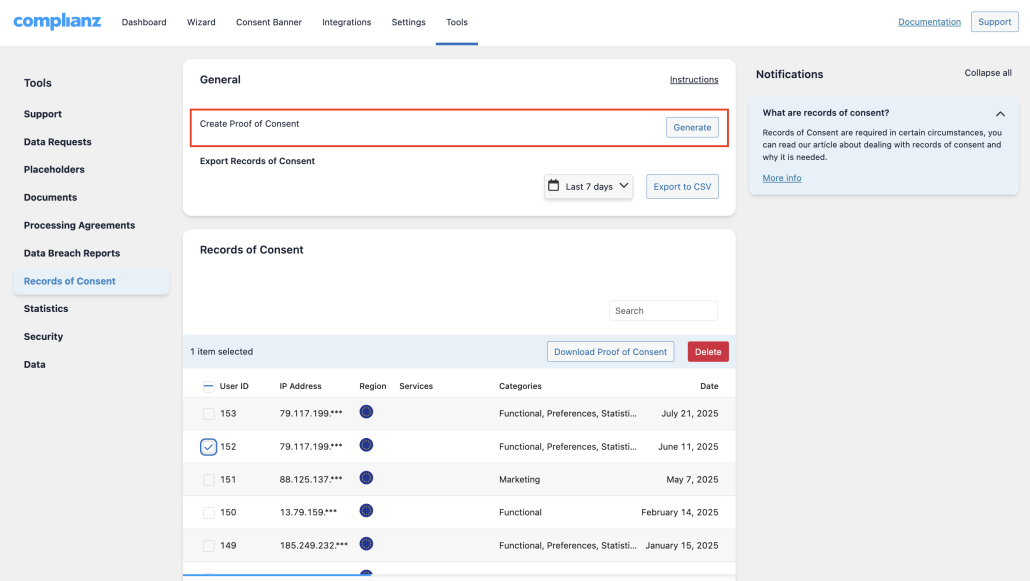Uncheck the checkbox for user 152
Screen dimensions: 1030x581
pyautogui.click(x=208, y=447)
